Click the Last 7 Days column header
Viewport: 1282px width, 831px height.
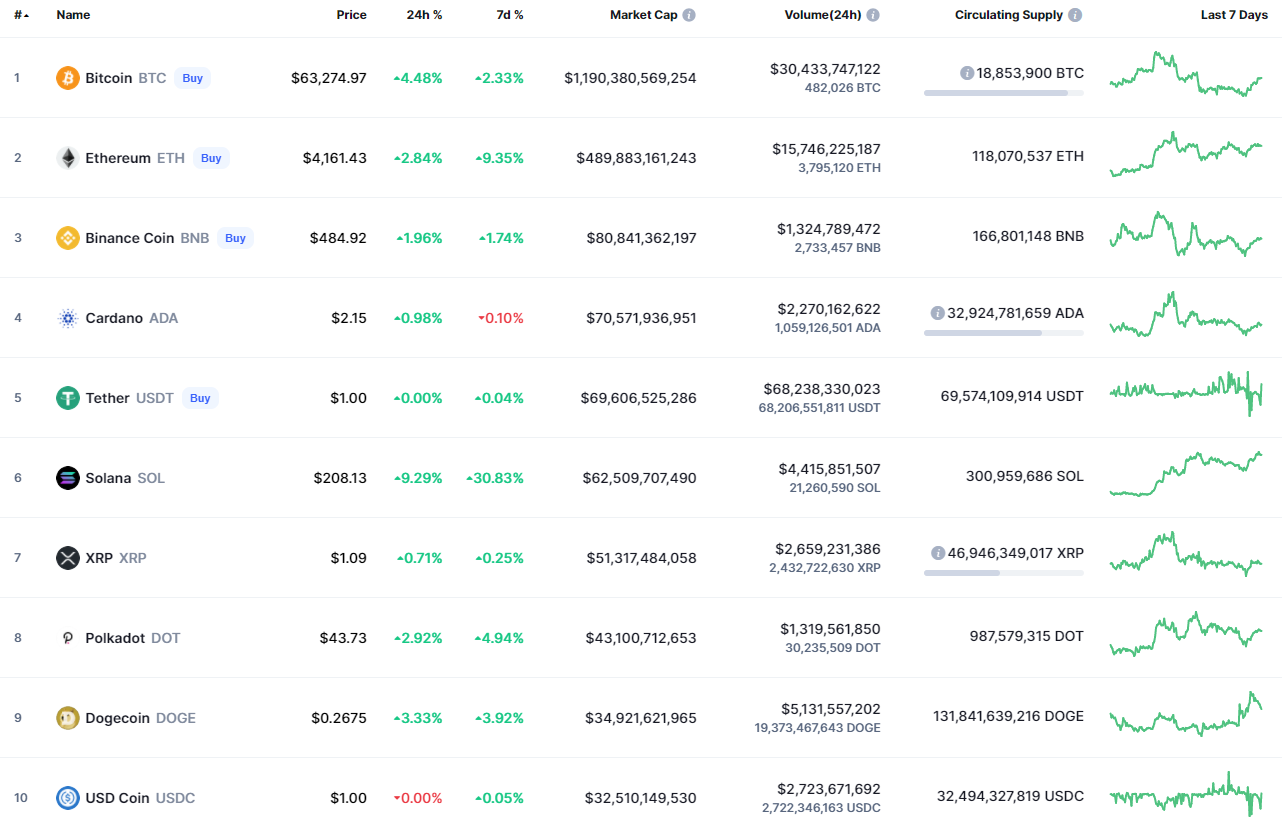point(1234,15)
